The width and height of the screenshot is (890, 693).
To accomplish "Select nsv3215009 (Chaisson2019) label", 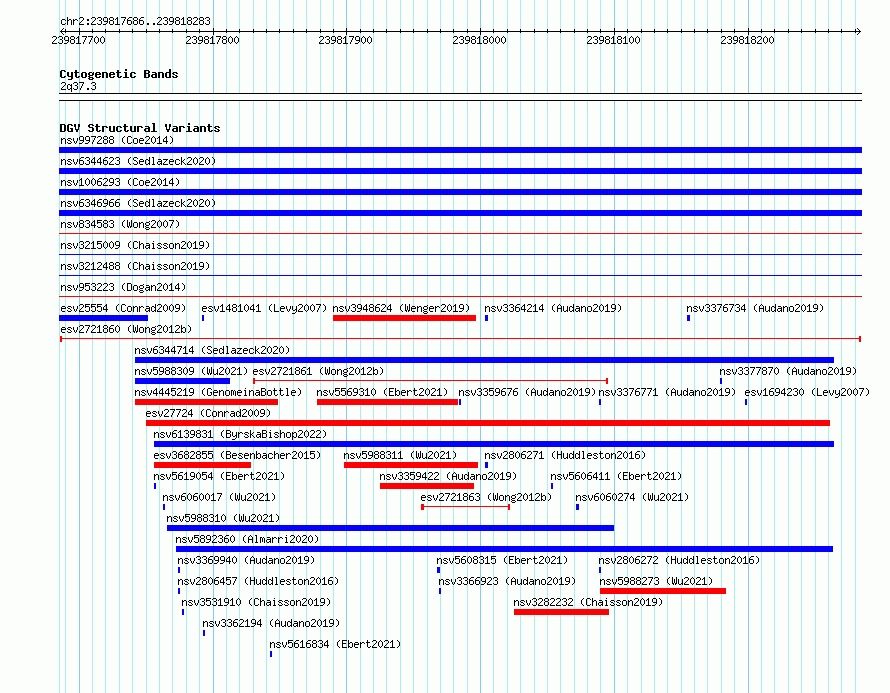I will click(135, 245).
